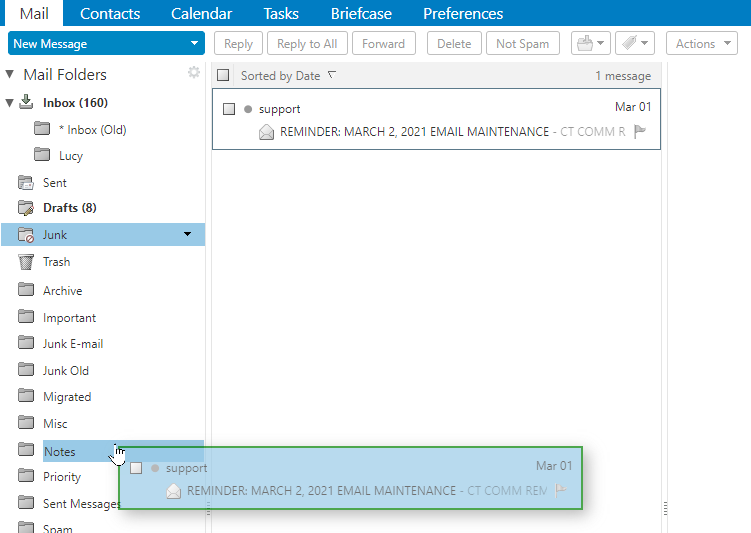Screen dimensions: 751x533
Task: Tick the support email checkbox
Action: click(229, 109)
